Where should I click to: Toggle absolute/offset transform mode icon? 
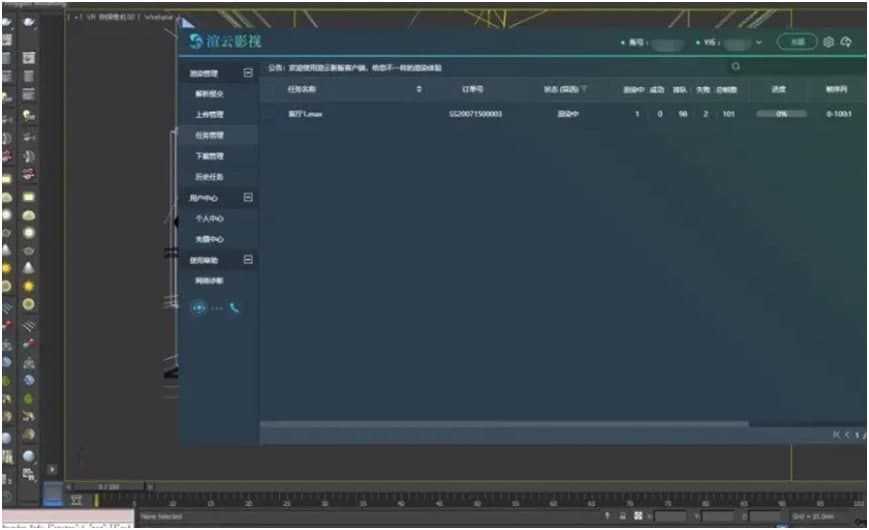(638, 516)
